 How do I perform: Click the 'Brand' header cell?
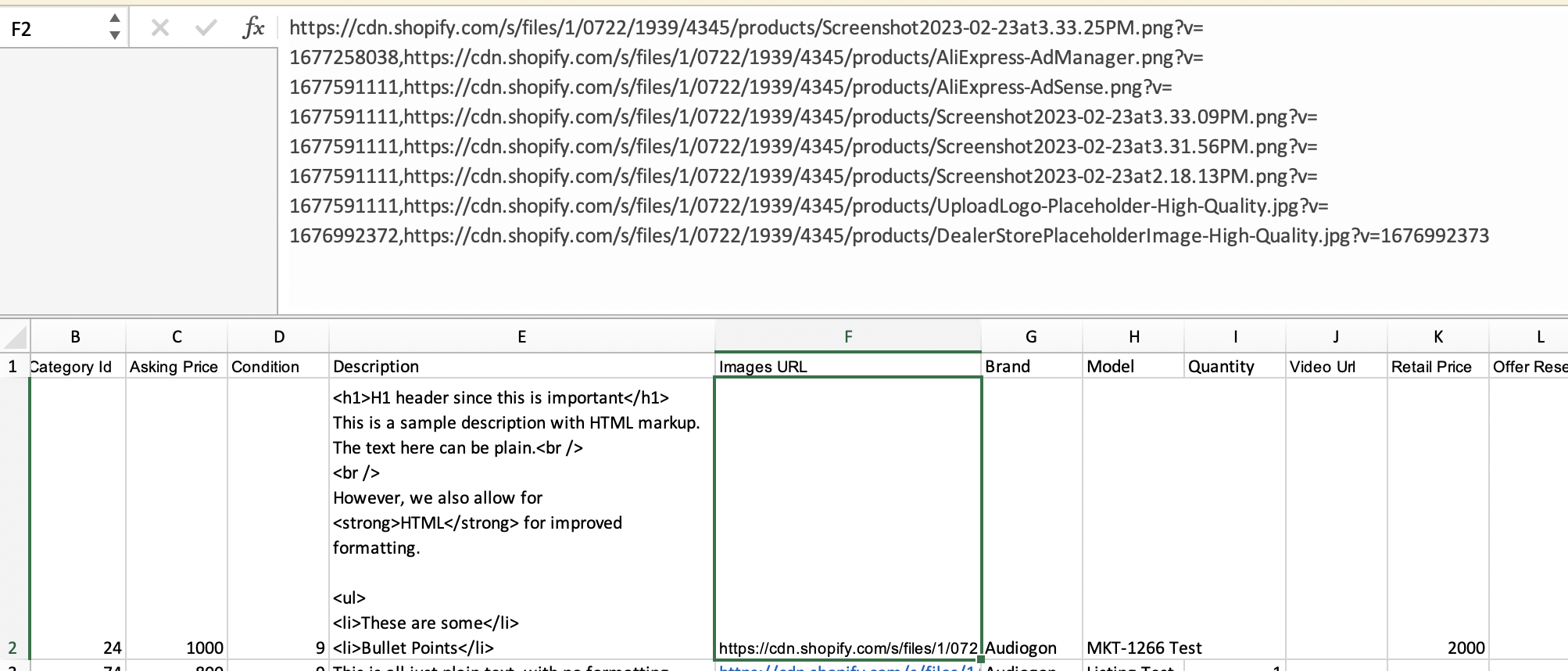tap(1032, 366)
